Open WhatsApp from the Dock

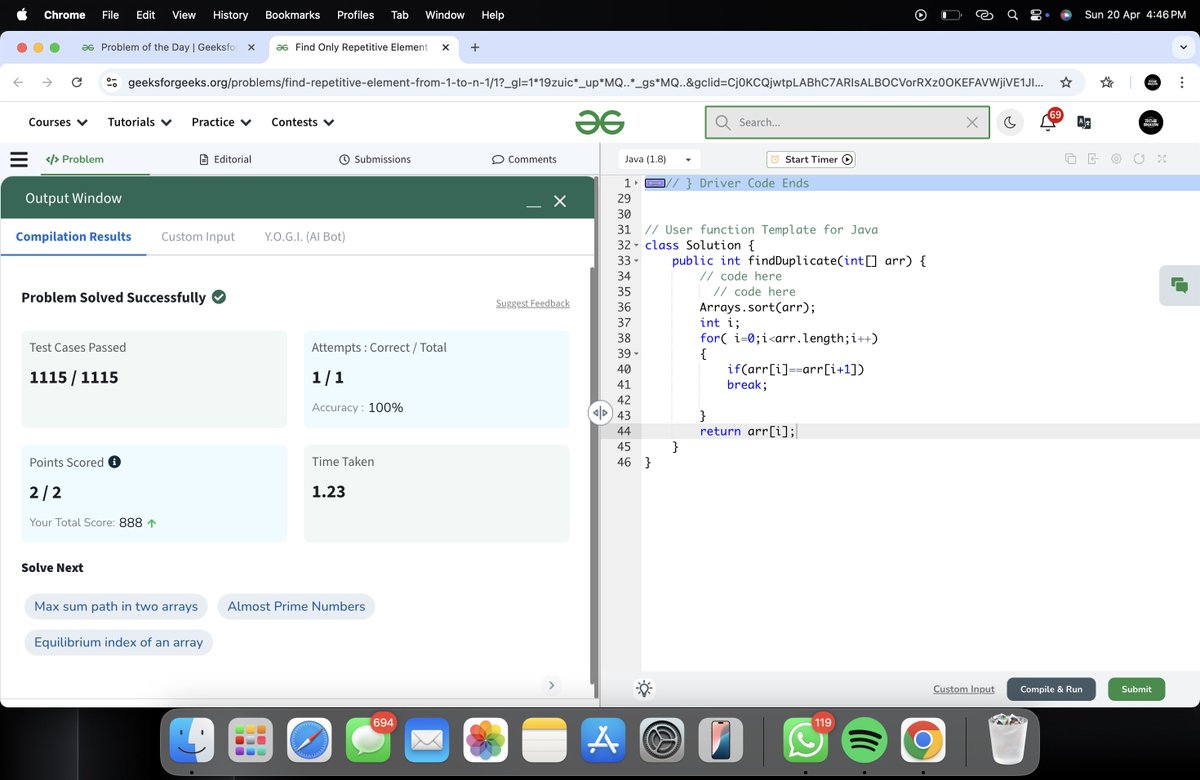click(x=804, y=741)
